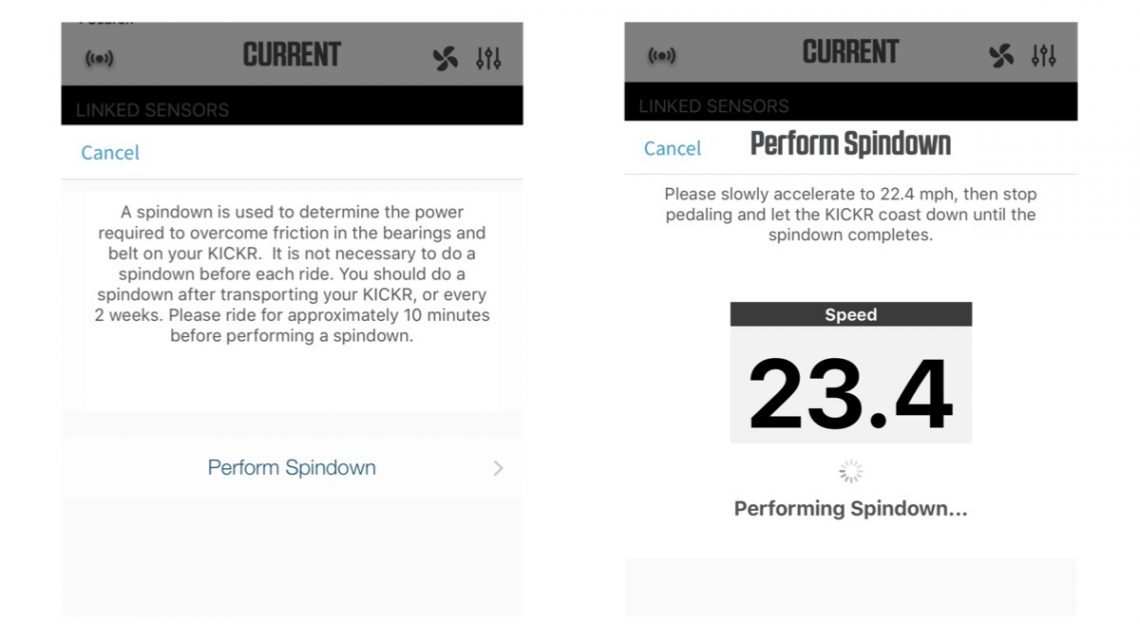Click the Speed header bar
The height and width of the screenshot is (640, 1140).
pos(851,315)
